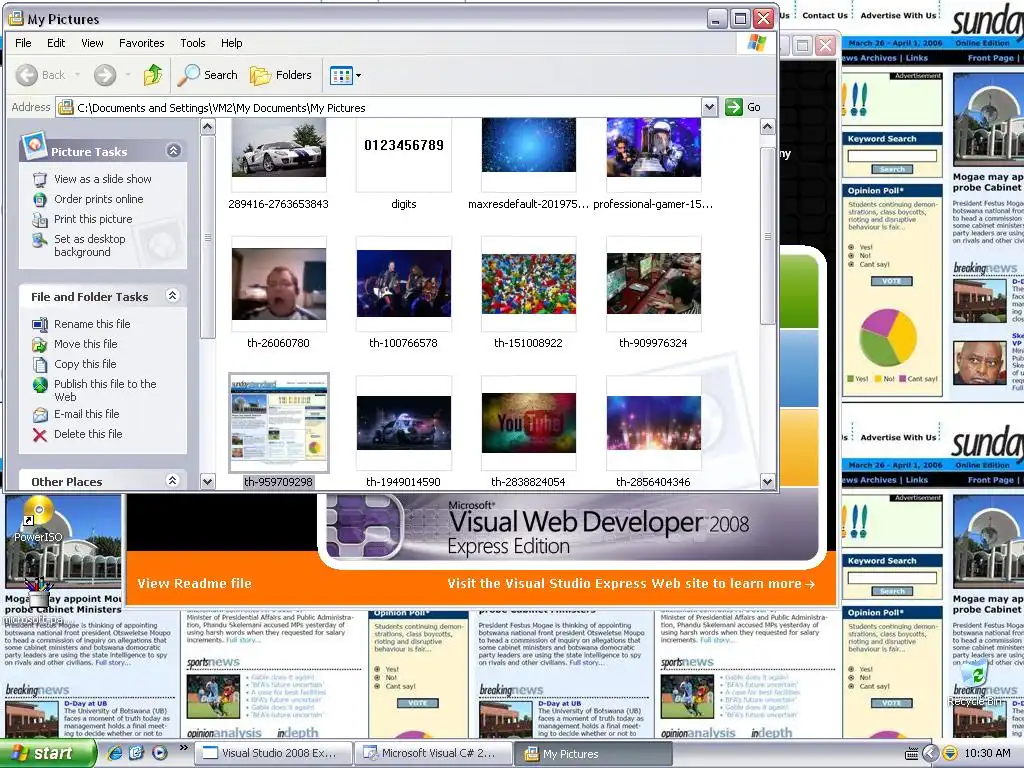
Task: Go back with the Back arrow icon
Action: (27, 75)
